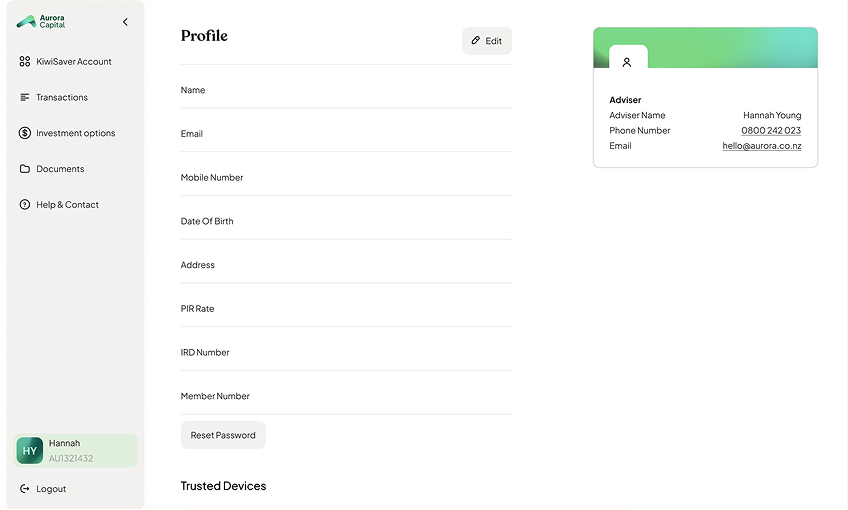
Task: Click the Investment options dollar icon
Action: [x=25, y=133]
